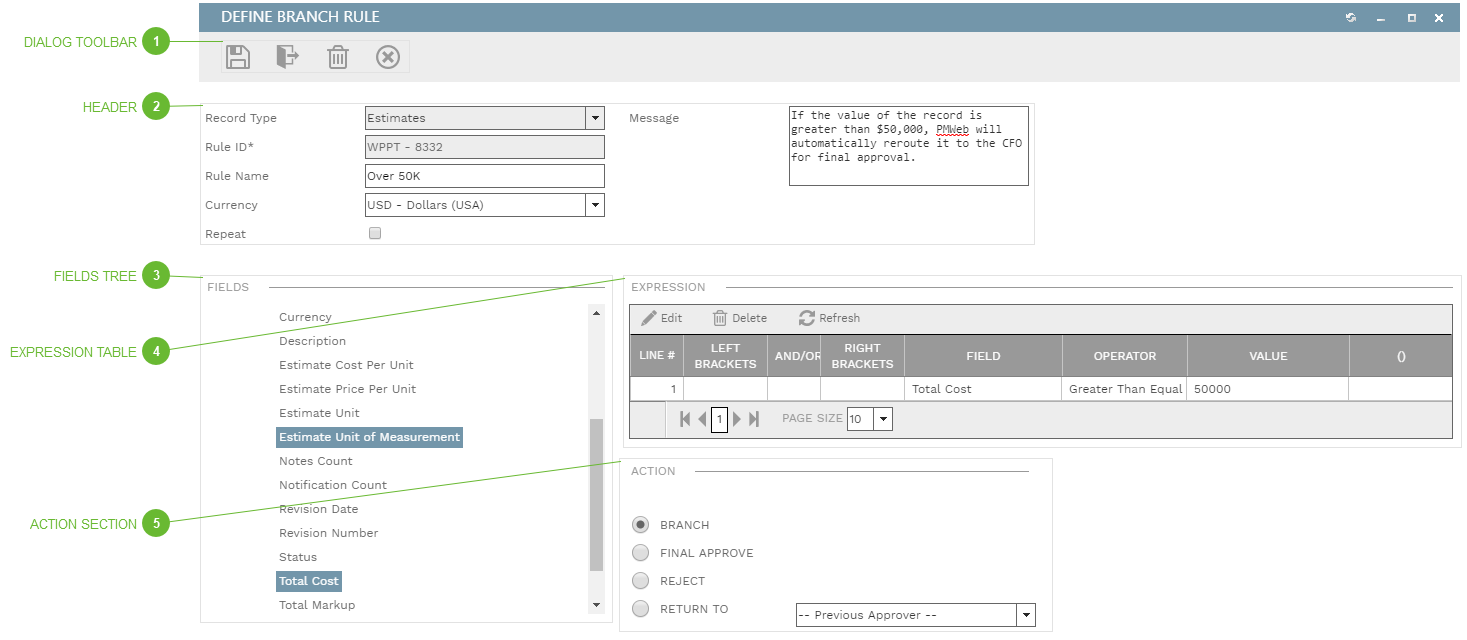Go to the next expression page
Screen dimensions: 1467x640
coord(738,419)
